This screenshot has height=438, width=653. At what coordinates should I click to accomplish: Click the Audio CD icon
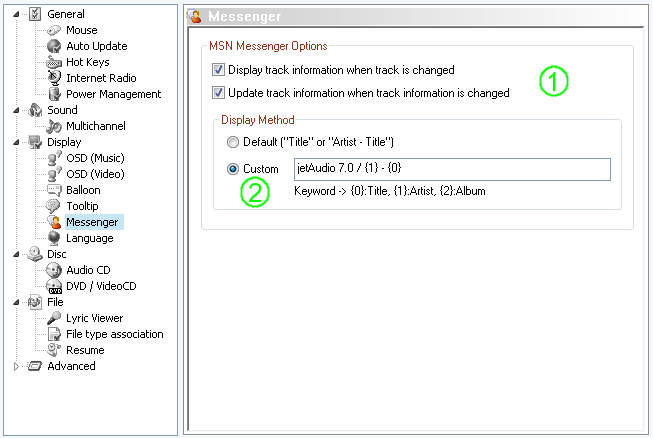(54, 270)
